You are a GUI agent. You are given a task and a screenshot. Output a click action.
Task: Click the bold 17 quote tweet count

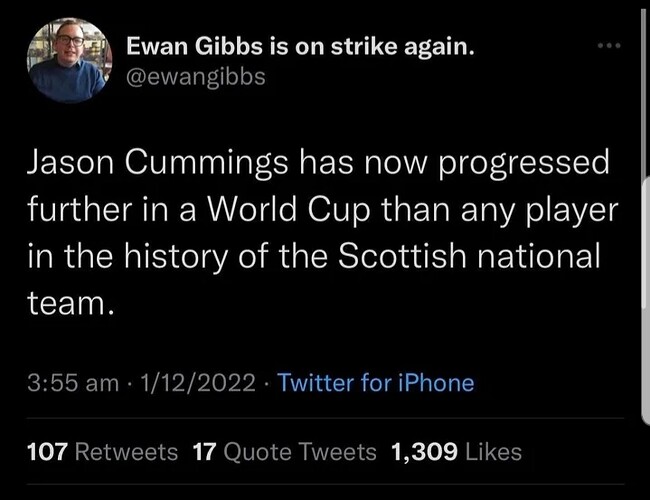[x=205, y=451]
